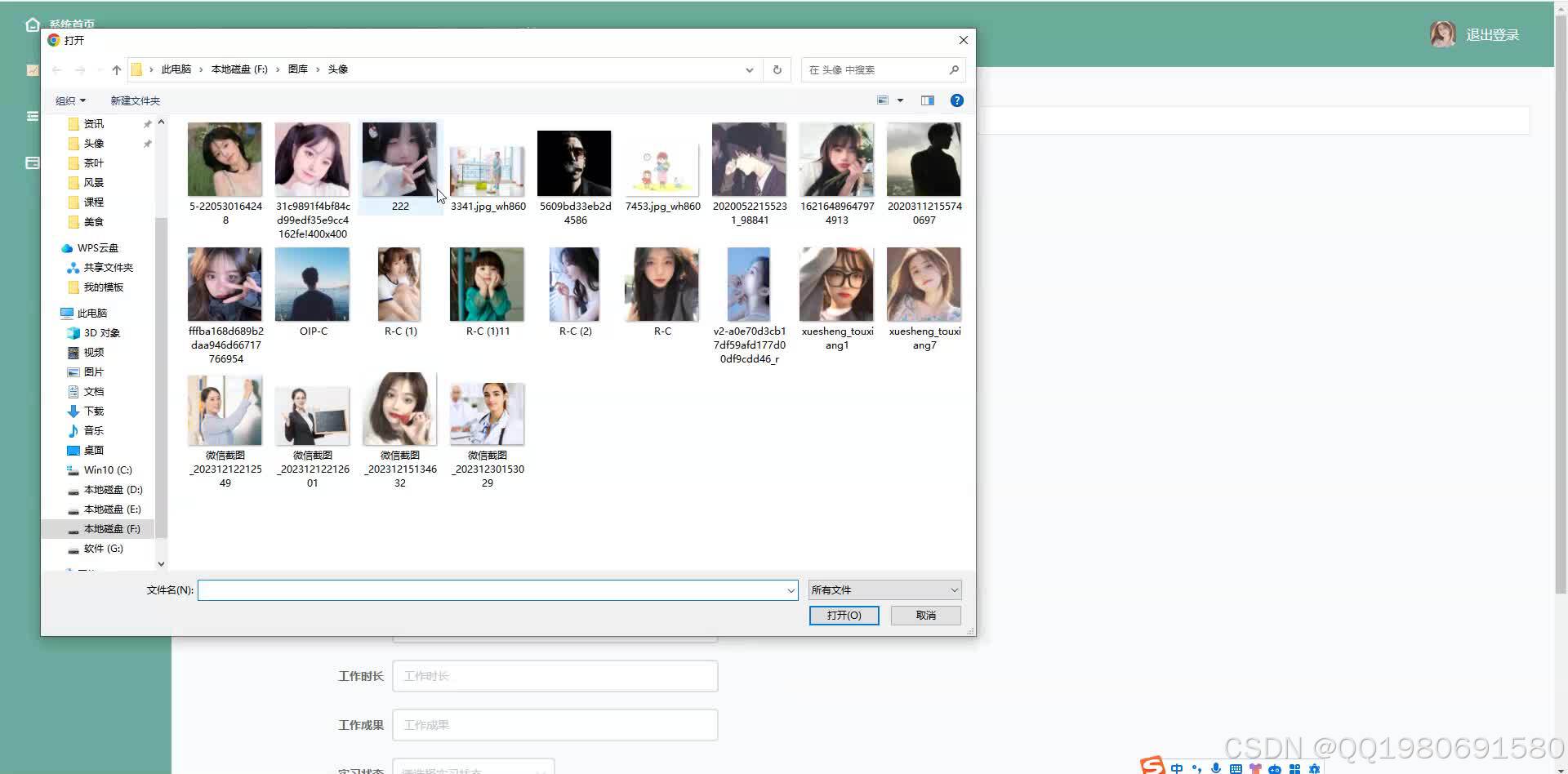Viewport: 1568px width, 774px height.
Task: Select image R-C (1)
Action: click(400, 292)
